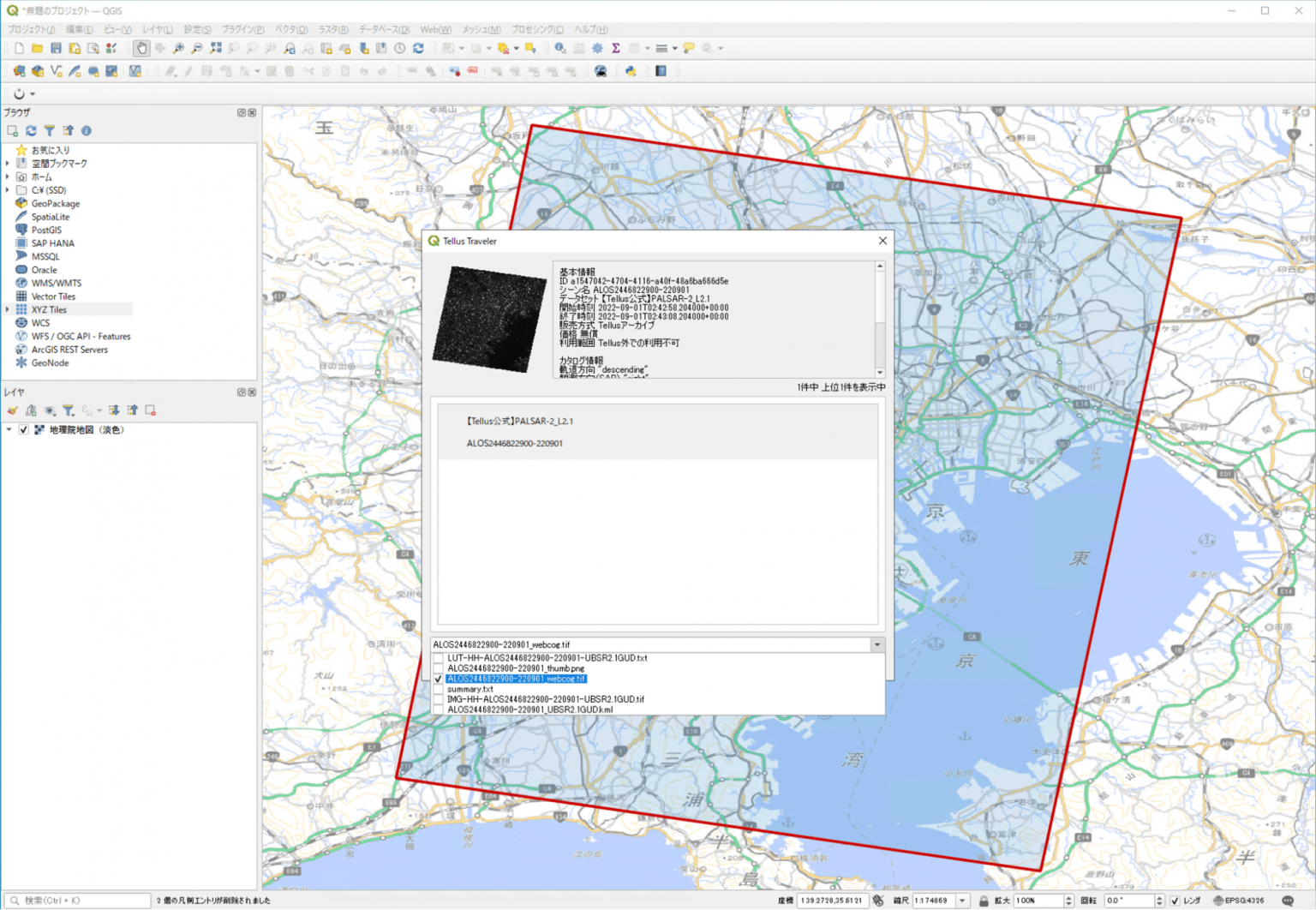The height and width of the screenshot is (910, 1316).
Task: Open the Data Source Manager icon
Action: [19, 71]
